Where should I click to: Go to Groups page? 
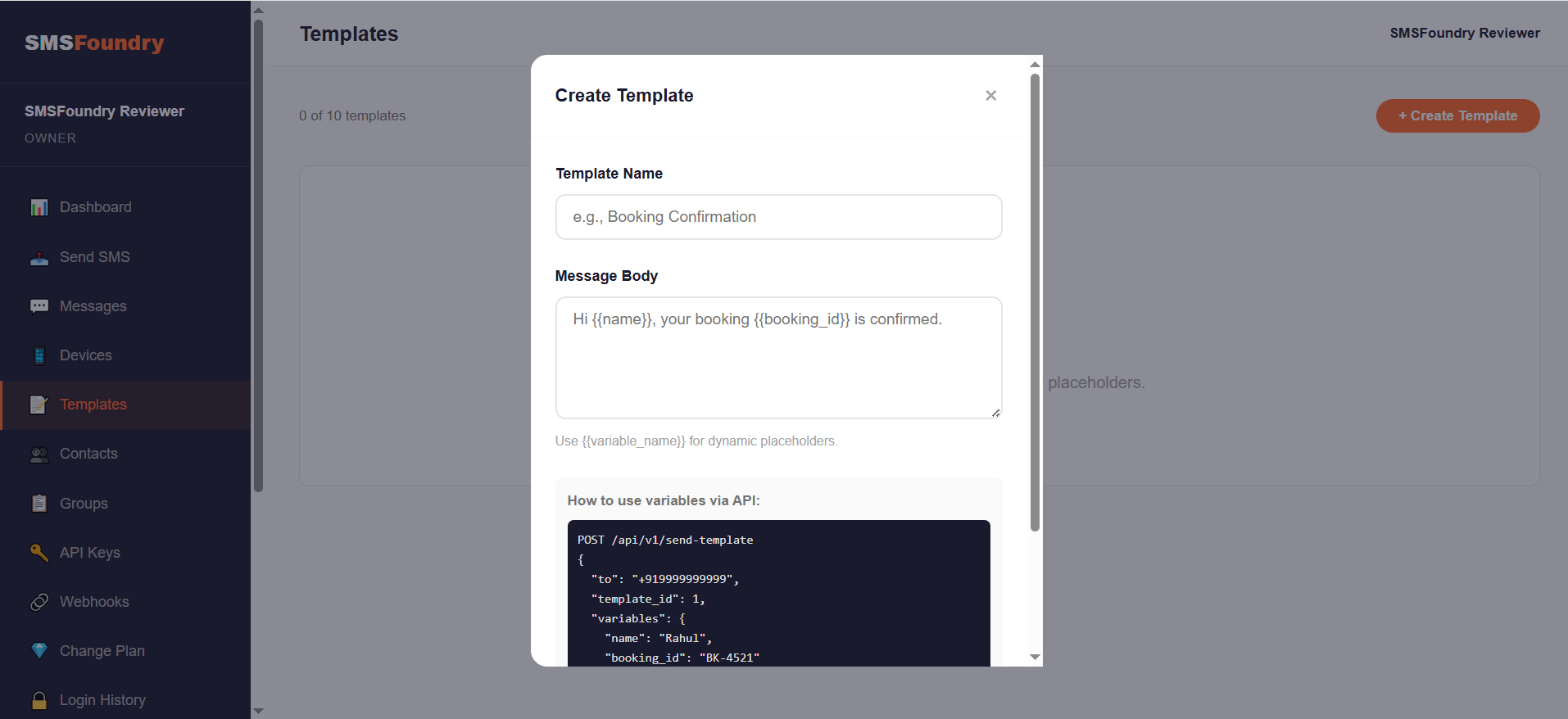pos(125,504)
